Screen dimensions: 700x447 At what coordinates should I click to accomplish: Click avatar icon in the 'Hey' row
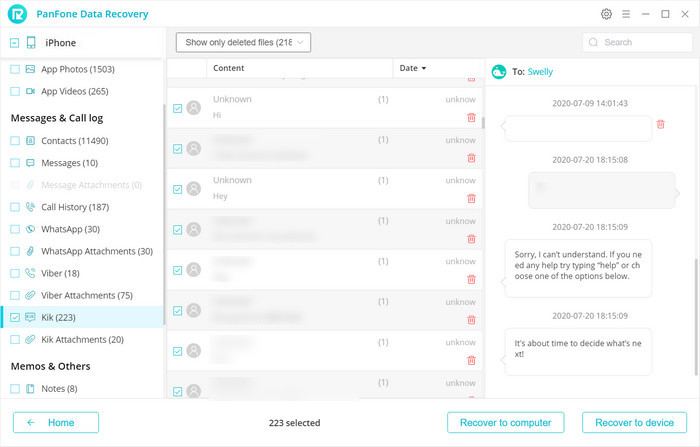tap(193, 188)
